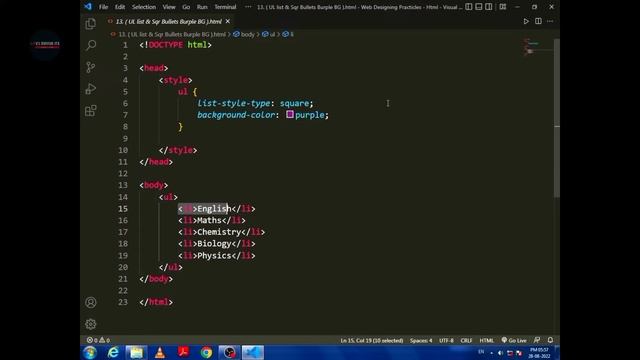Click 'list-style-type' property on line 6

point(234,103)
